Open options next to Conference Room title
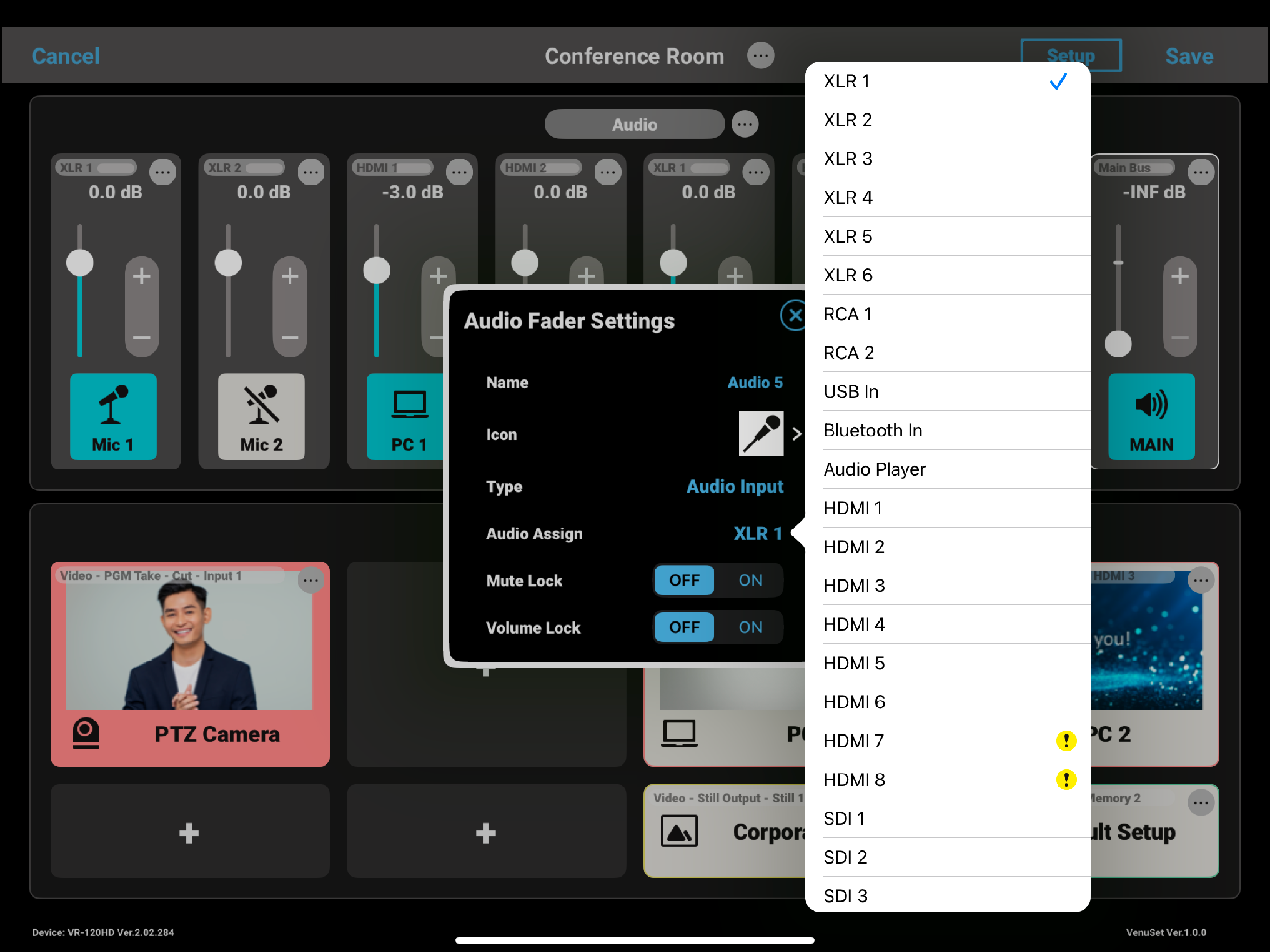The image size is (1270, 952). (761, 56)
